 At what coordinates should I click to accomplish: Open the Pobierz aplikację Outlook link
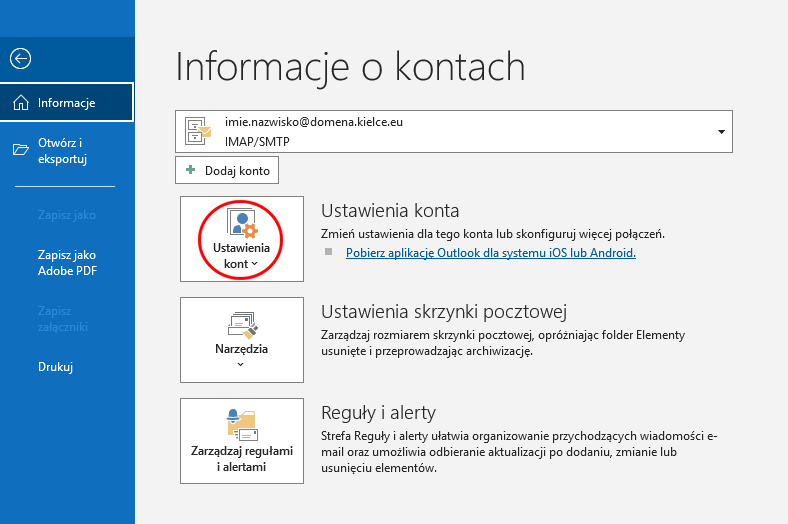[x=490, y=253]
